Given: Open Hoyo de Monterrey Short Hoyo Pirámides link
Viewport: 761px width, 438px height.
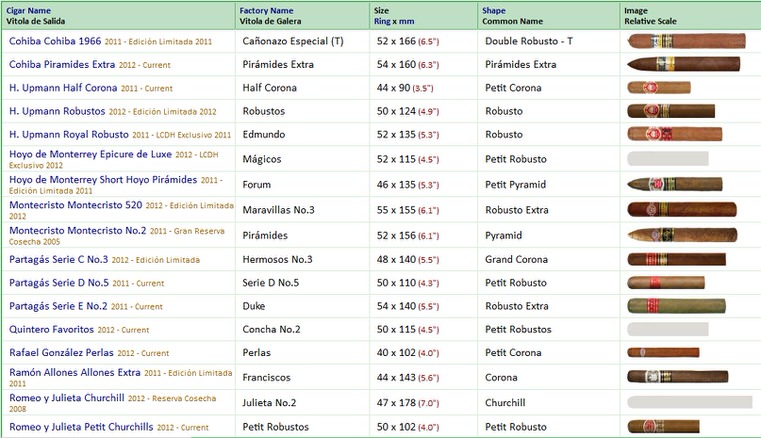Looking at the screenshot, I should (x=103, y=180).
